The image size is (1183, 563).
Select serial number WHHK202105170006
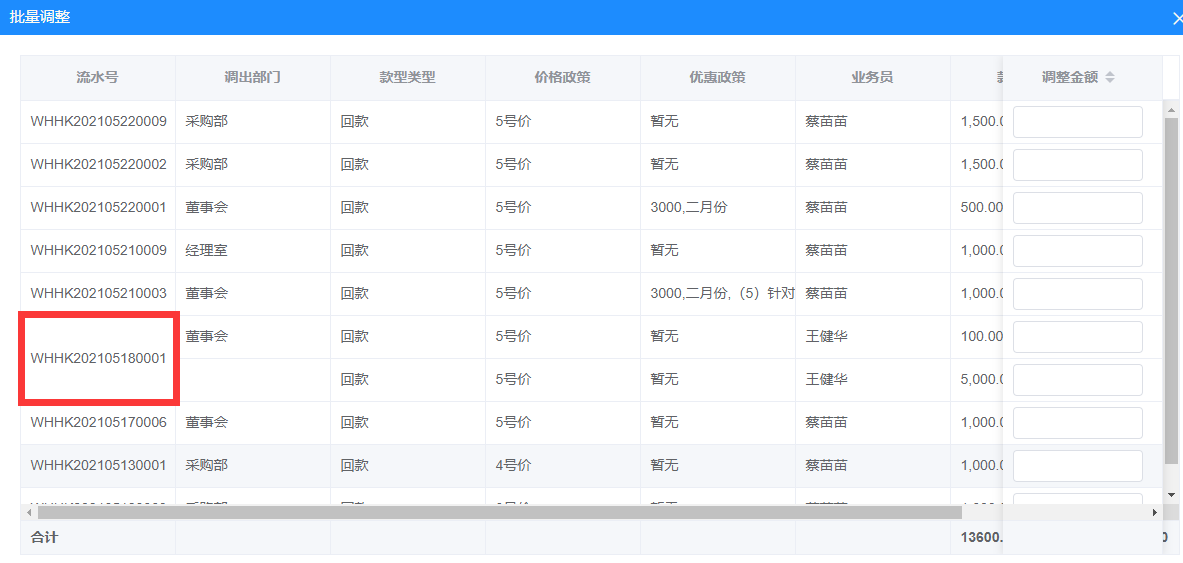pos(98,423)
